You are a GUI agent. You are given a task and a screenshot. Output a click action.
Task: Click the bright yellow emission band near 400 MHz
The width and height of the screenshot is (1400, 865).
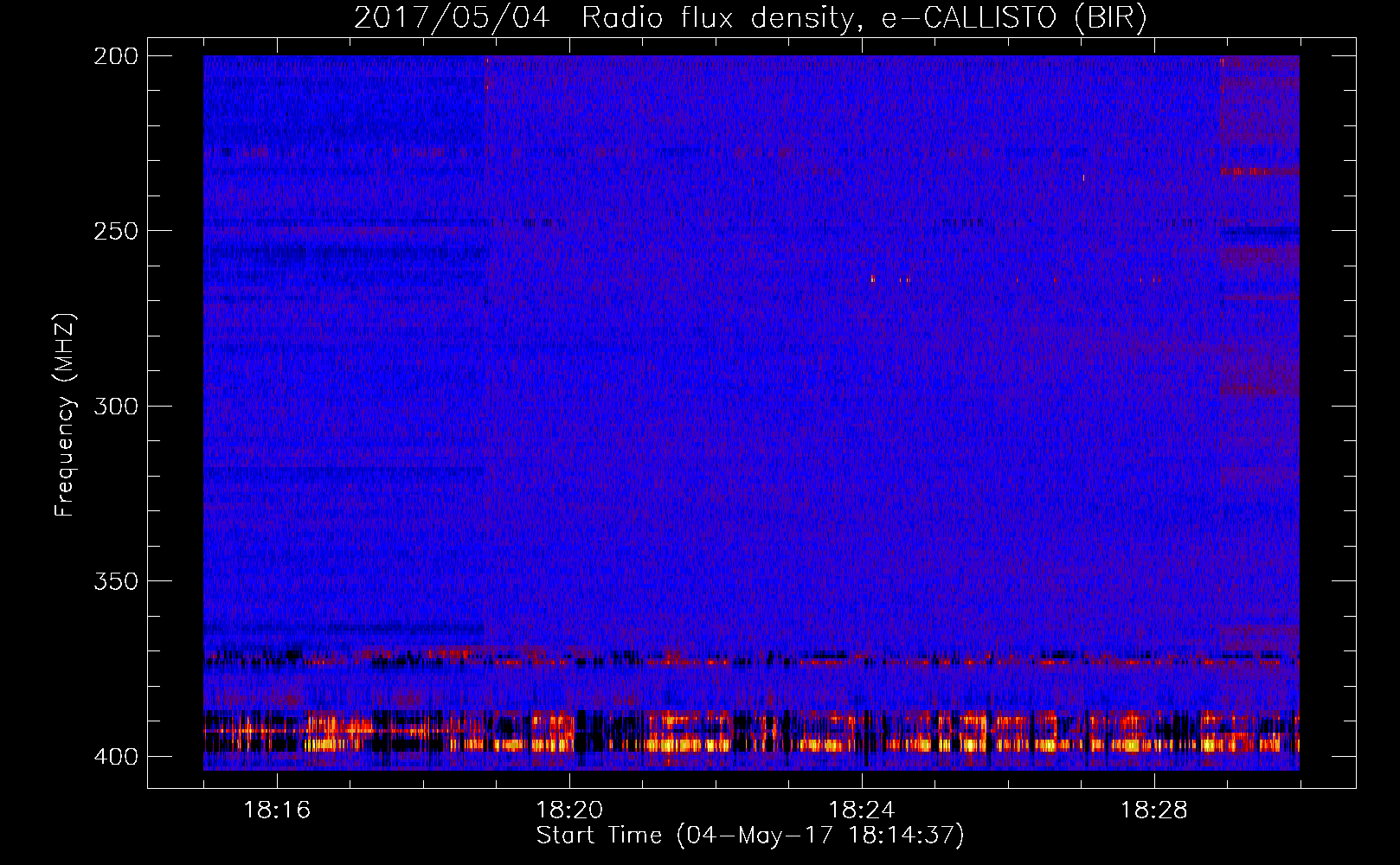[x=751, y=744]
